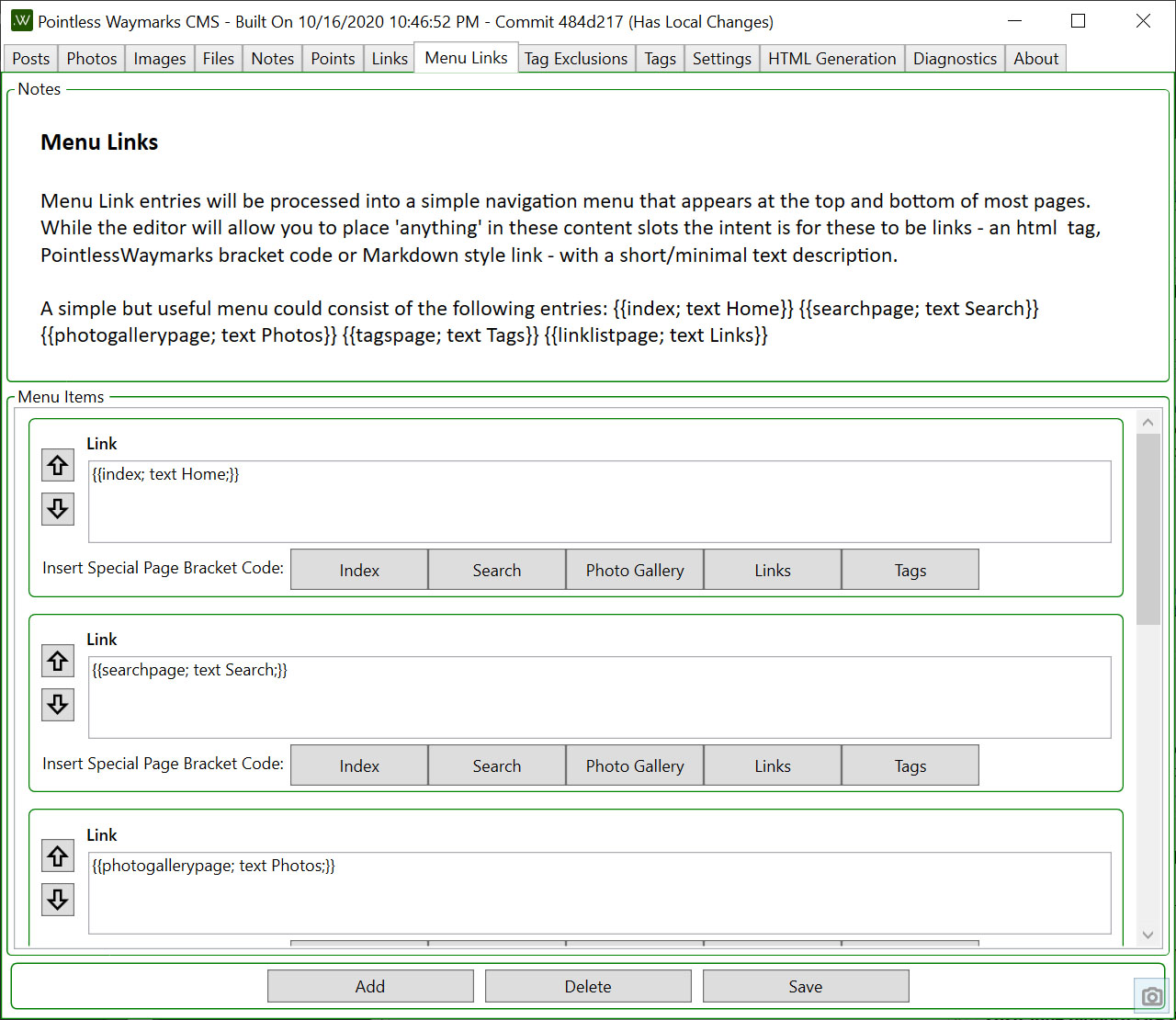Viewport: 1176px width, 1020px height.
Task: Delete the selected menu link
Action: click(x=588, y=986)
